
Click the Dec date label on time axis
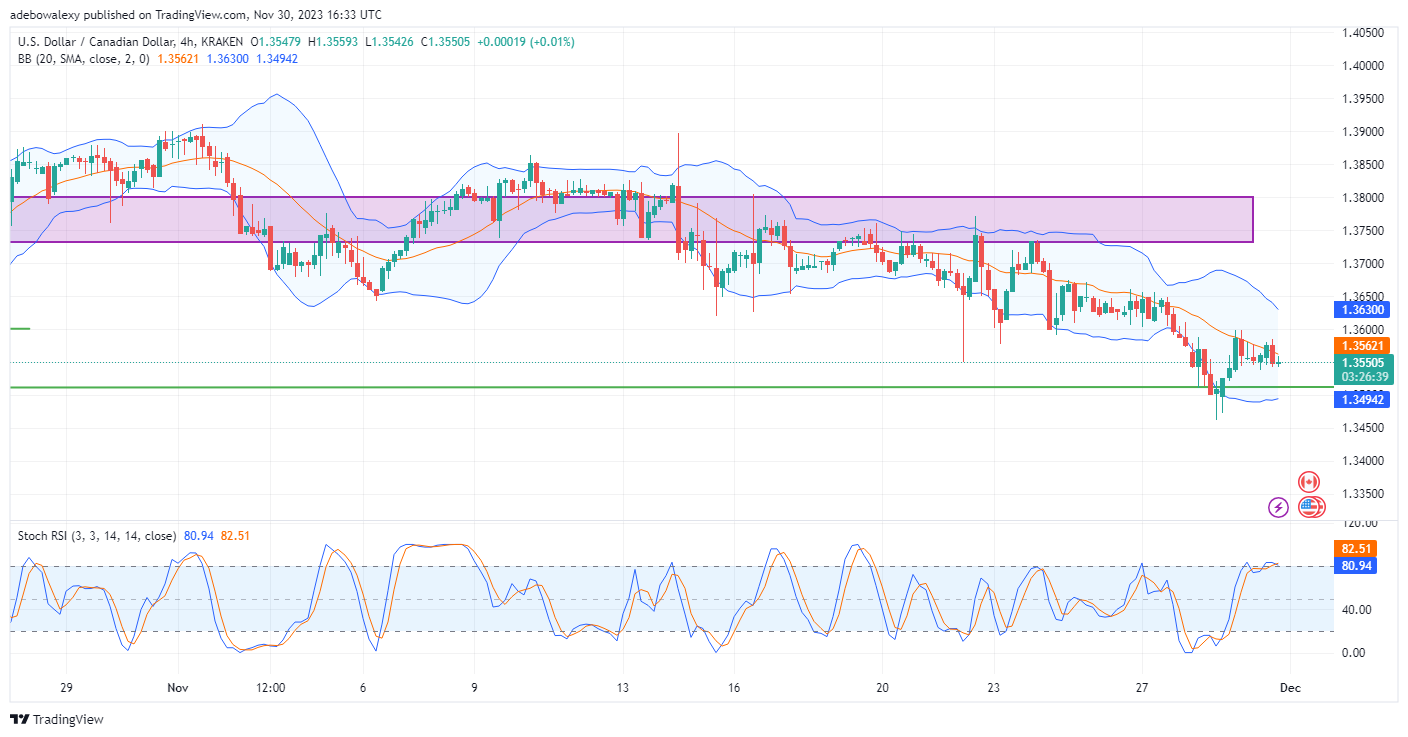coord(1289,688)
